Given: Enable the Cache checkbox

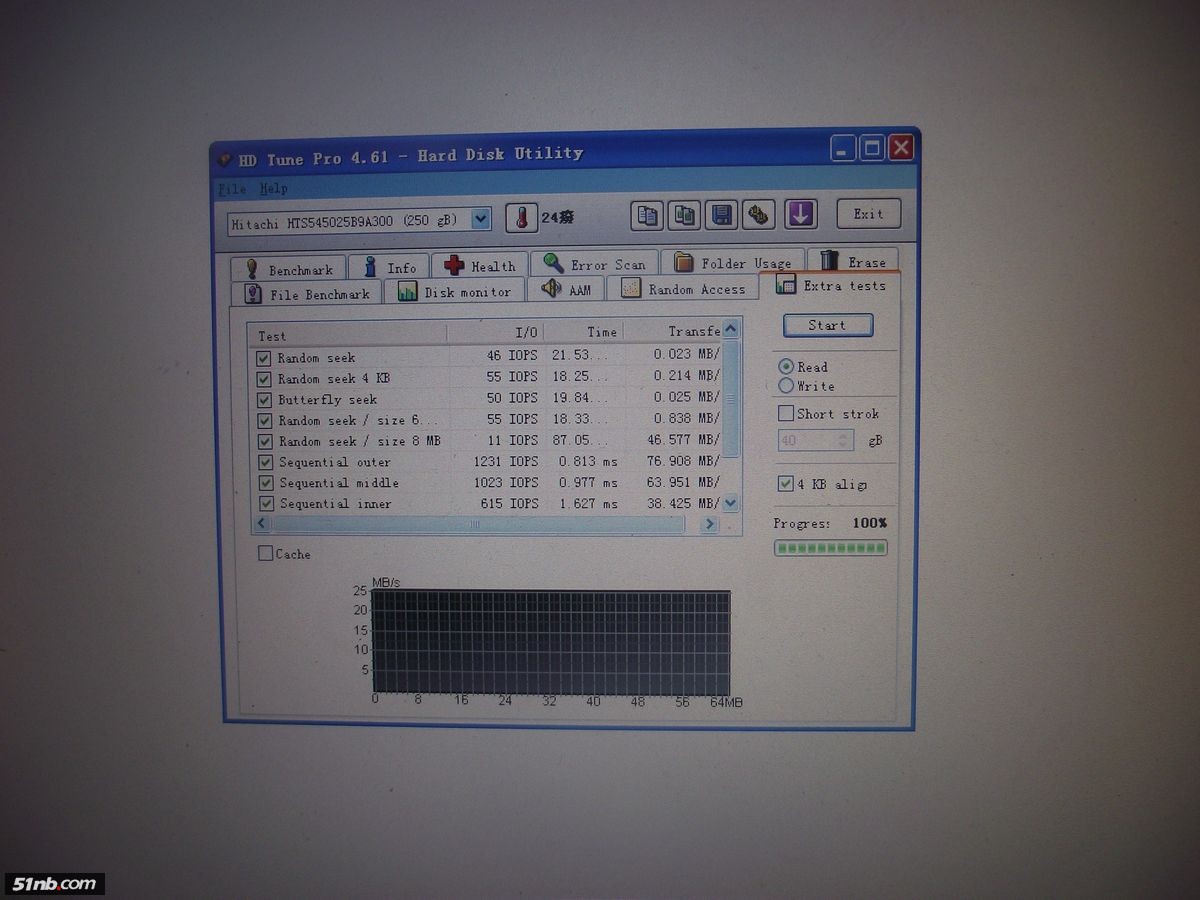Looking at the screenshot, I should [265, 553].
